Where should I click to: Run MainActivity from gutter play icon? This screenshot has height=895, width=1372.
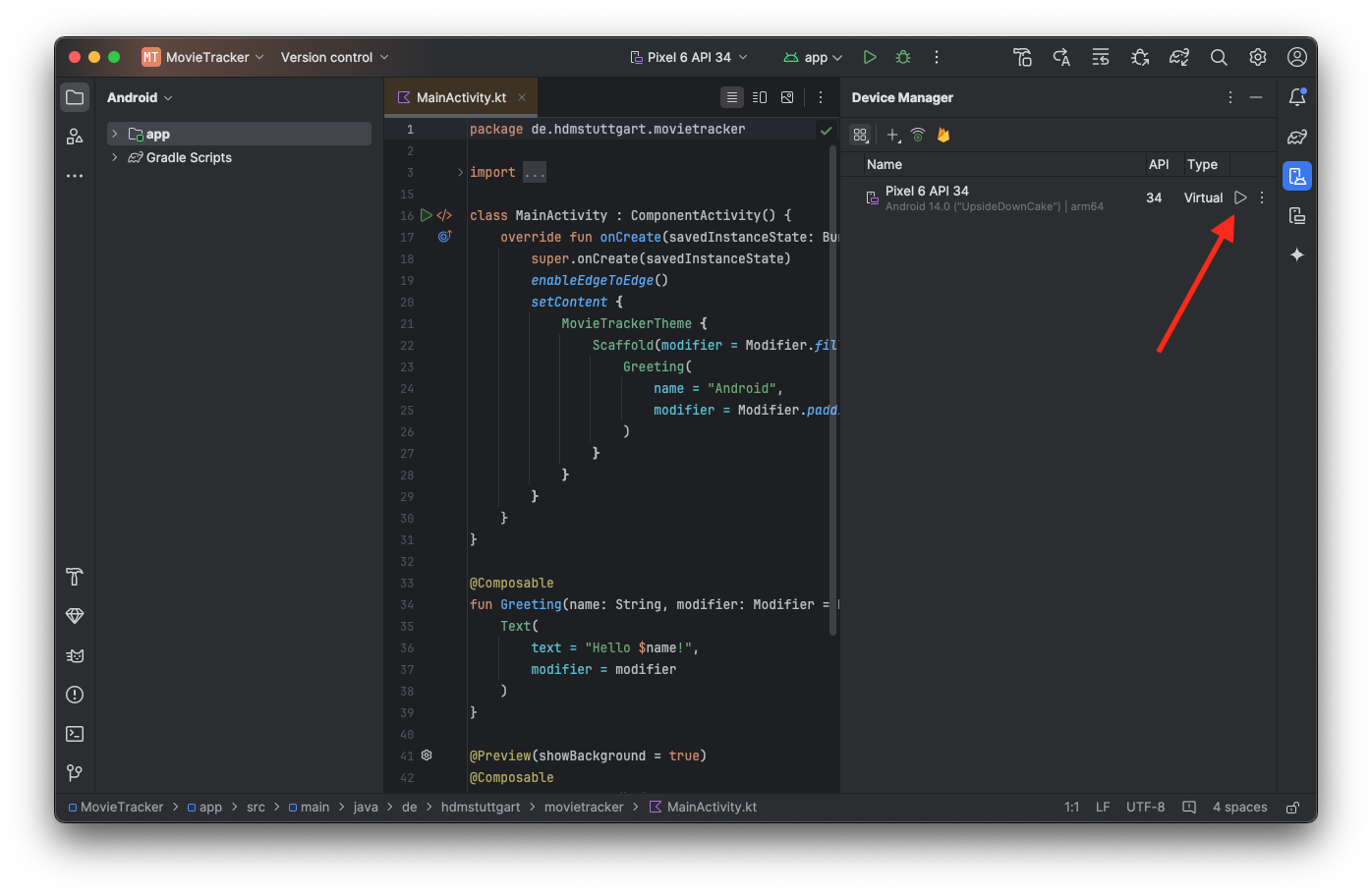426,215
